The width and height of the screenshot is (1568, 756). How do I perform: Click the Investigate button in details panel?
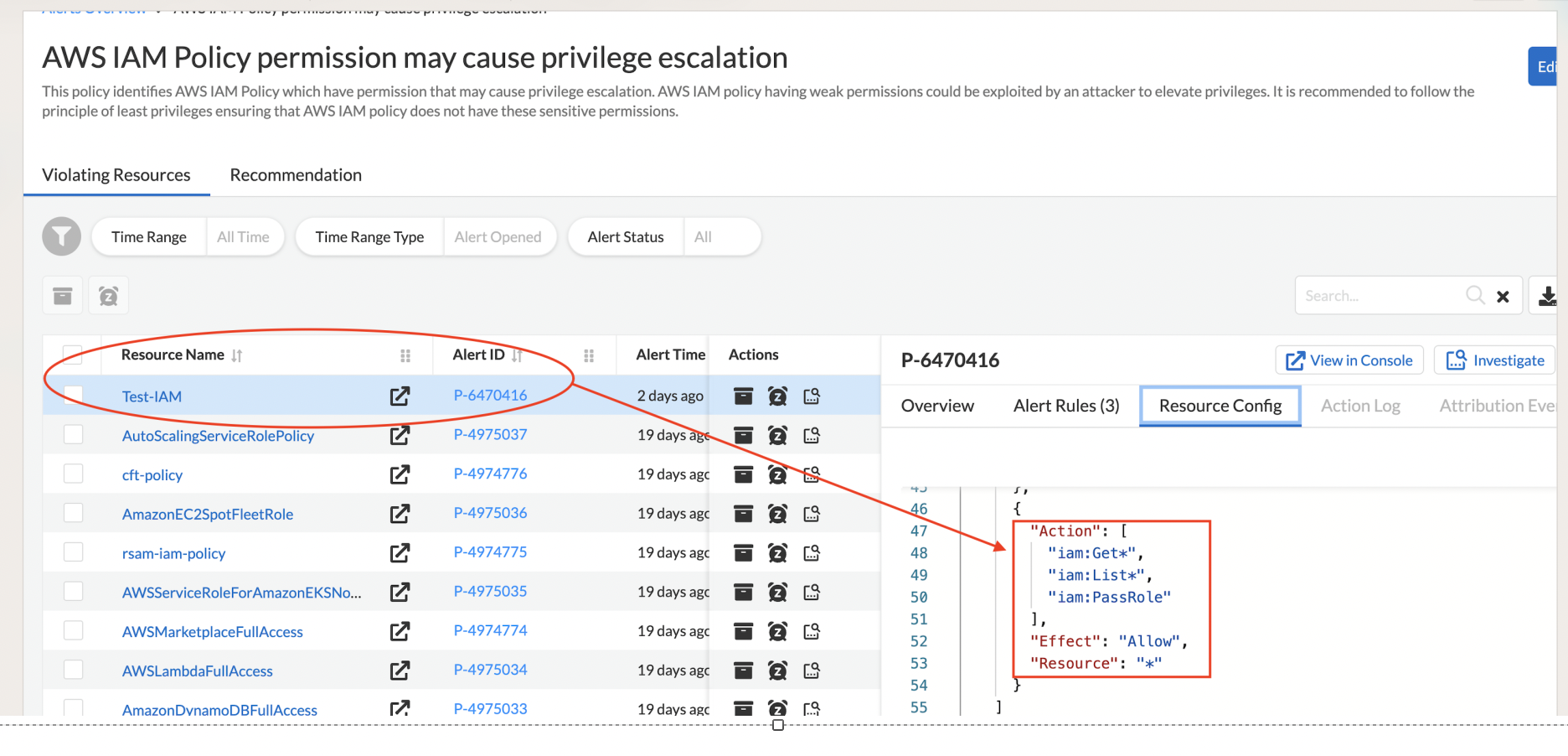coord(1495,360)
